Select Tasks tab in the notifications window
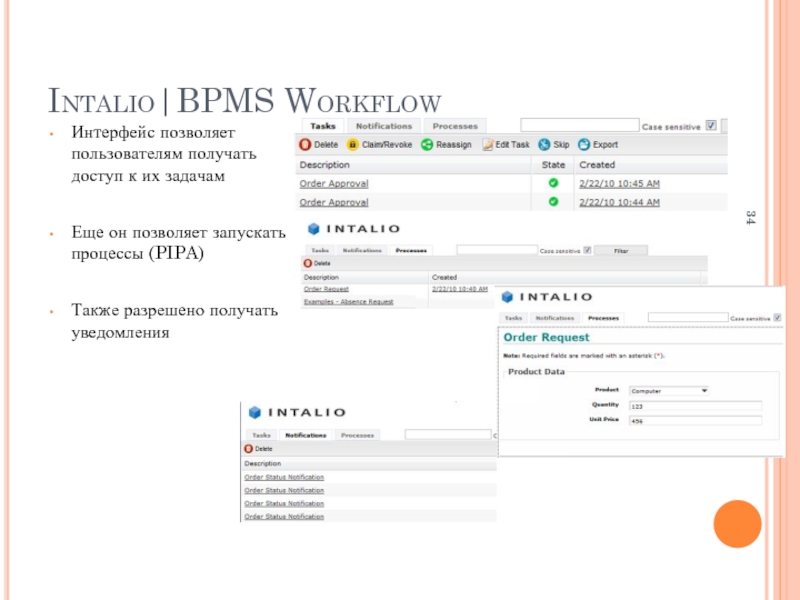 pyautogui.click(x=261, y=435)
